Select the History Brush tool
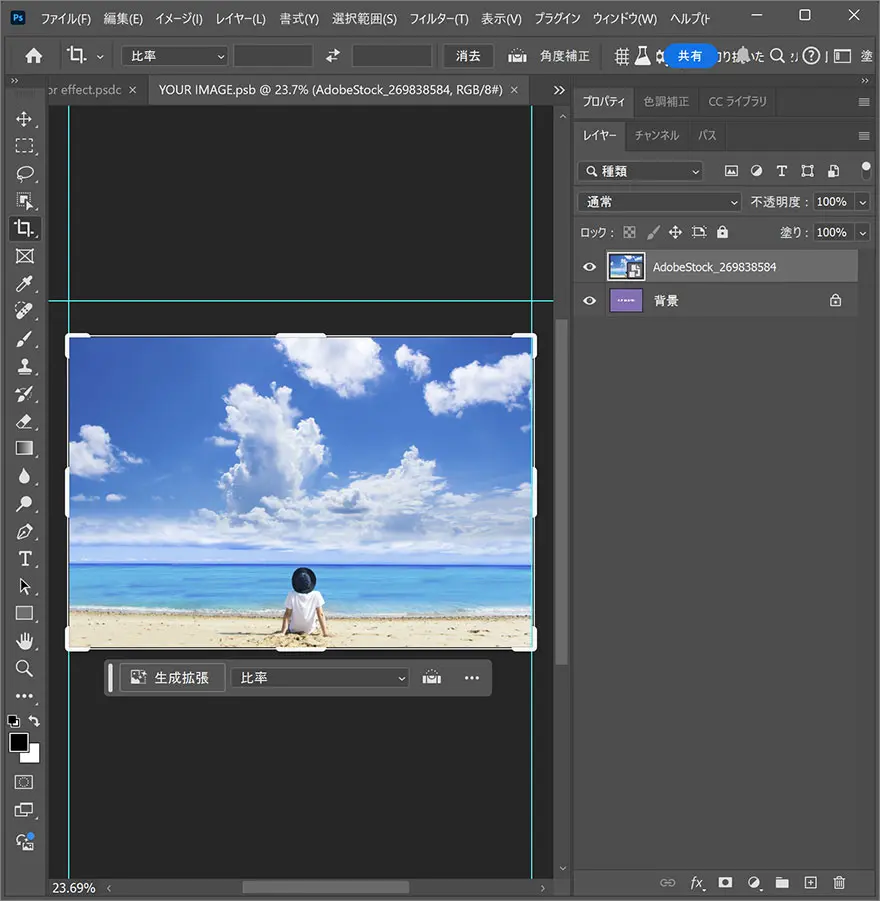Screen dimensions: 880x901 [24, 394]
